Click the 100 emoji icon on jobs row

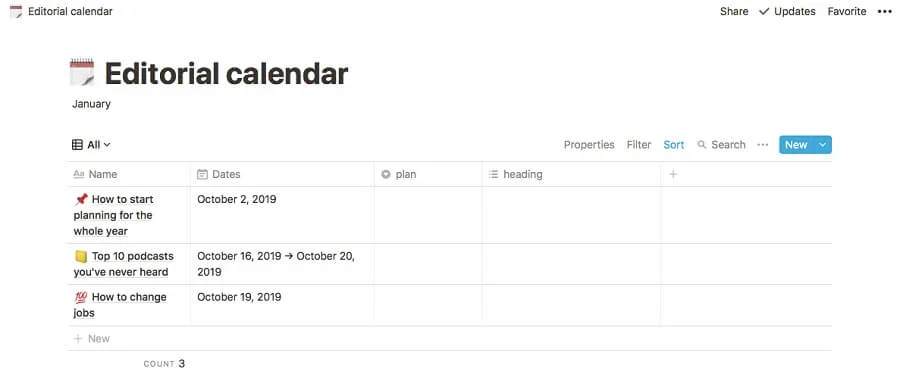coord(81,297)
